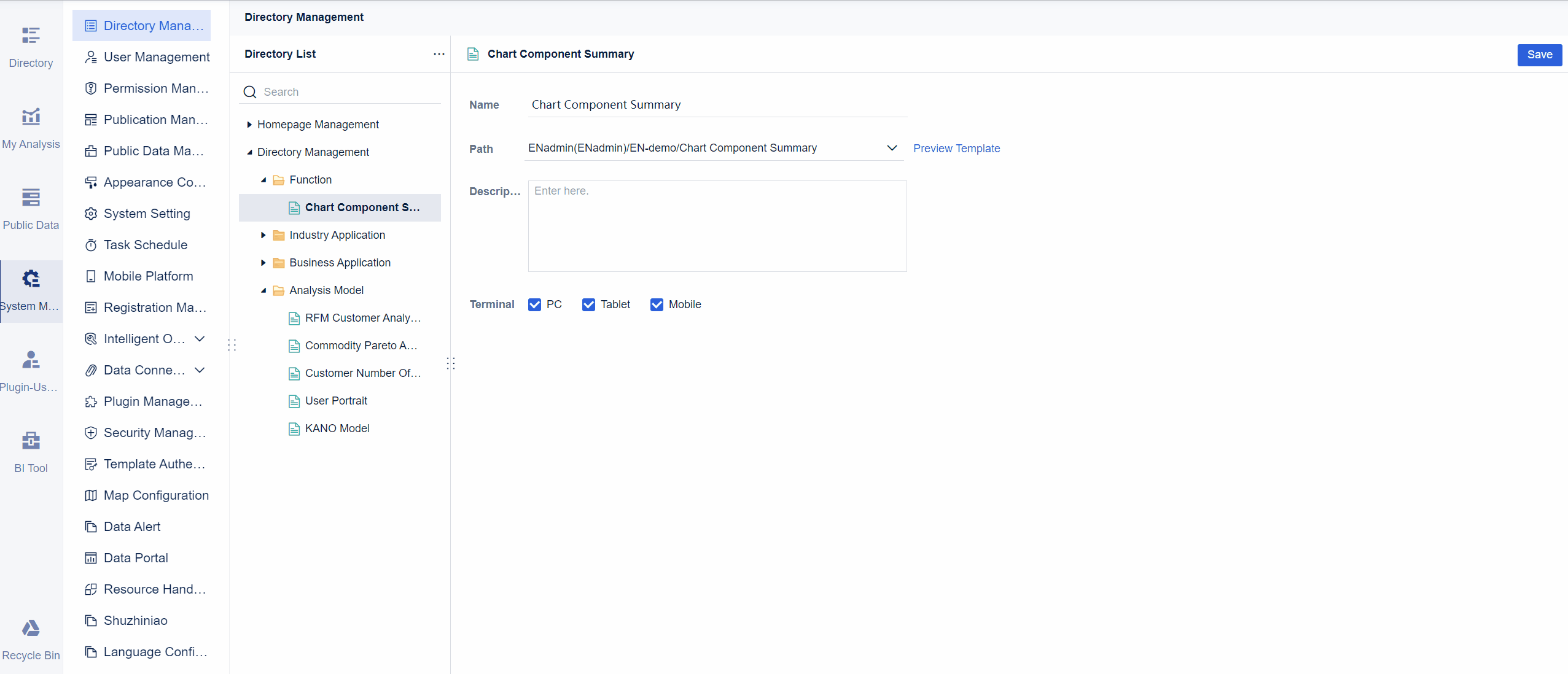Uncheck the PC terminal checkbox
This screenshot has width=1568, height=674.
pyautogui.click(x=535, y=304)
